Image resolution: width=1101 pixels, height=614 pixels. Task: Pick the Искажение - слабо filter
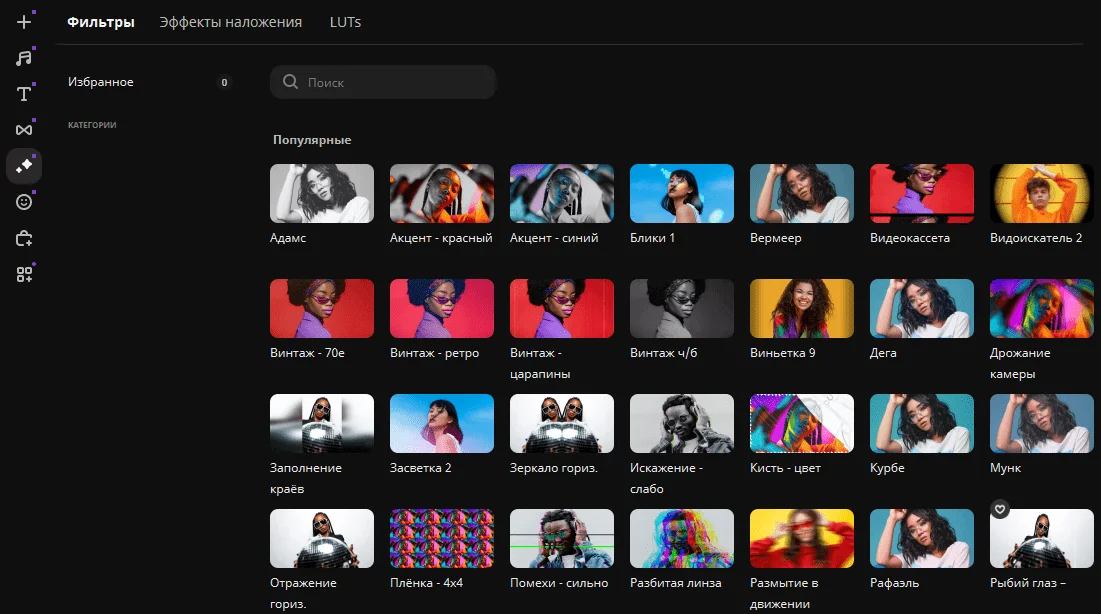tap(682, 423)
